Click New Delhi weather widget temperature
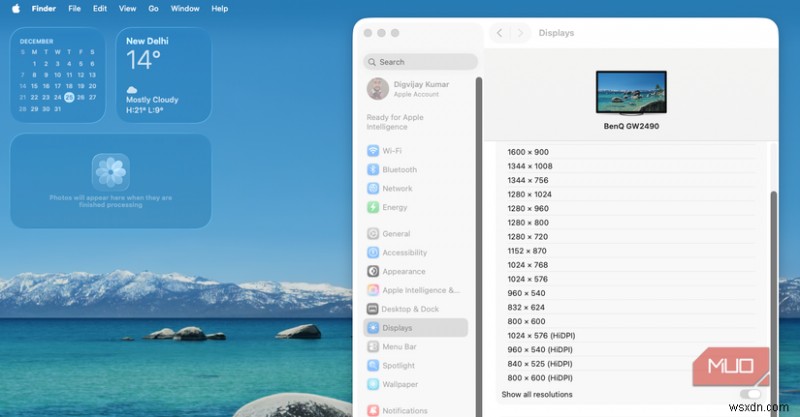The height and width of the screenshot is (417, 800). [143, 60]
